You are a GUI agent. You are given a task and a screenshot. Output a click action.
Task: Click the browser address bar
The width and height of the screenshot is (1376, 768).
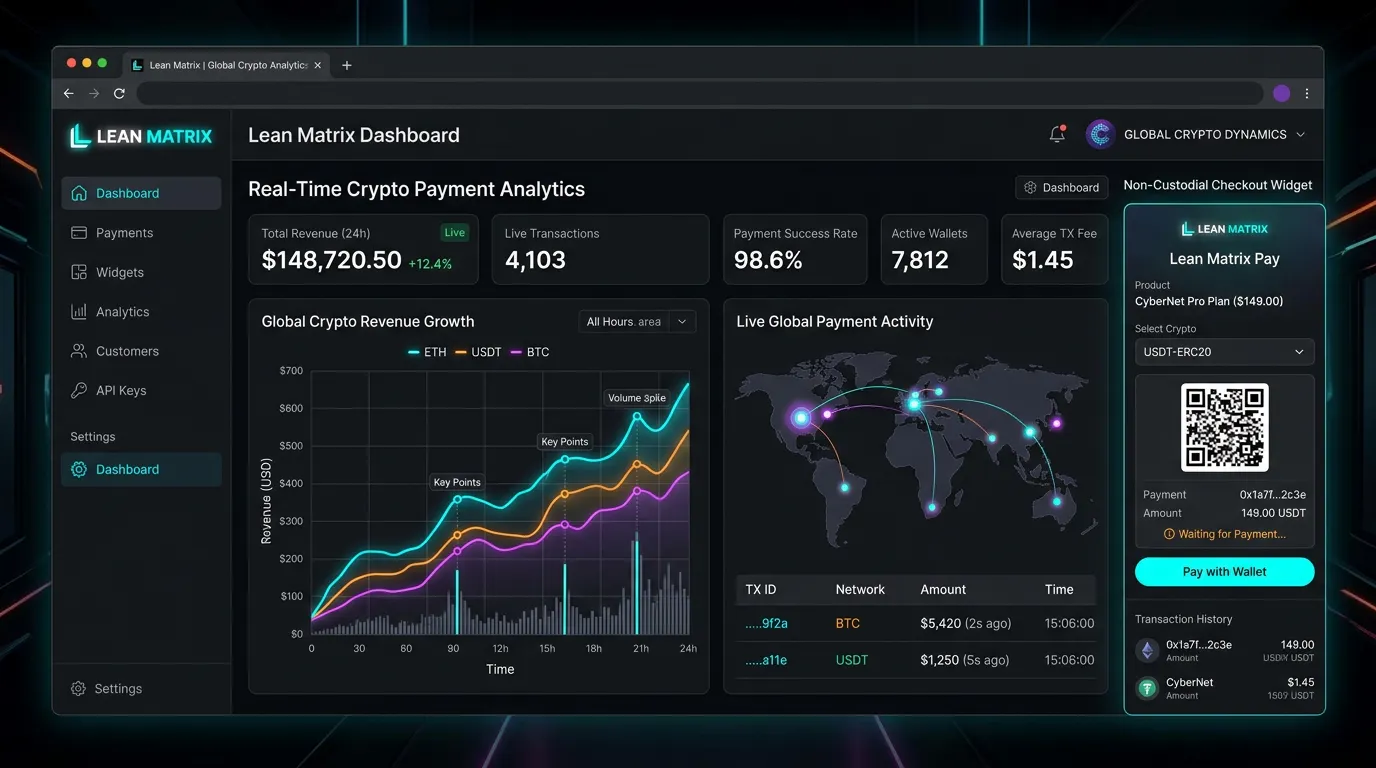700,93
